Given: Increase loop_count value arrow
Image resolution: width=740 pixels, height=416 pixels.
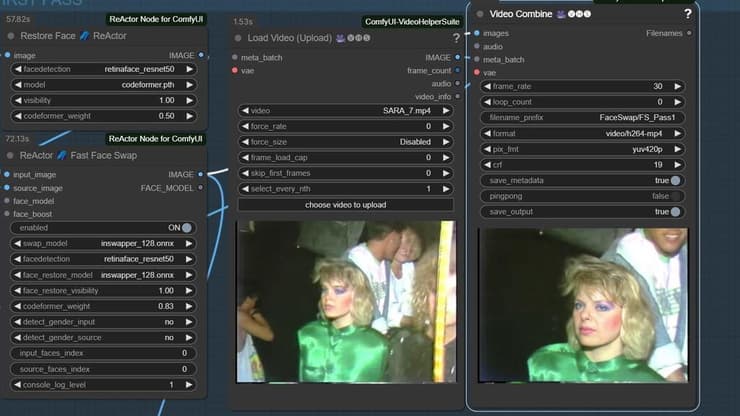Looking at the screenshot, I should pos(678,102).
